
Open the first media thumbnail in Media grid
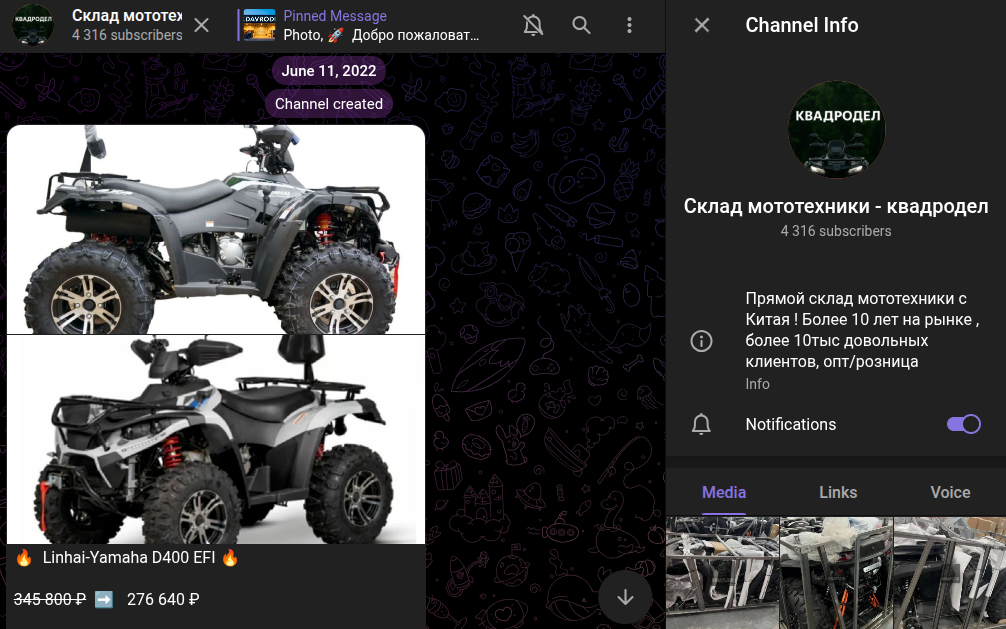click(x=722, y=573)
